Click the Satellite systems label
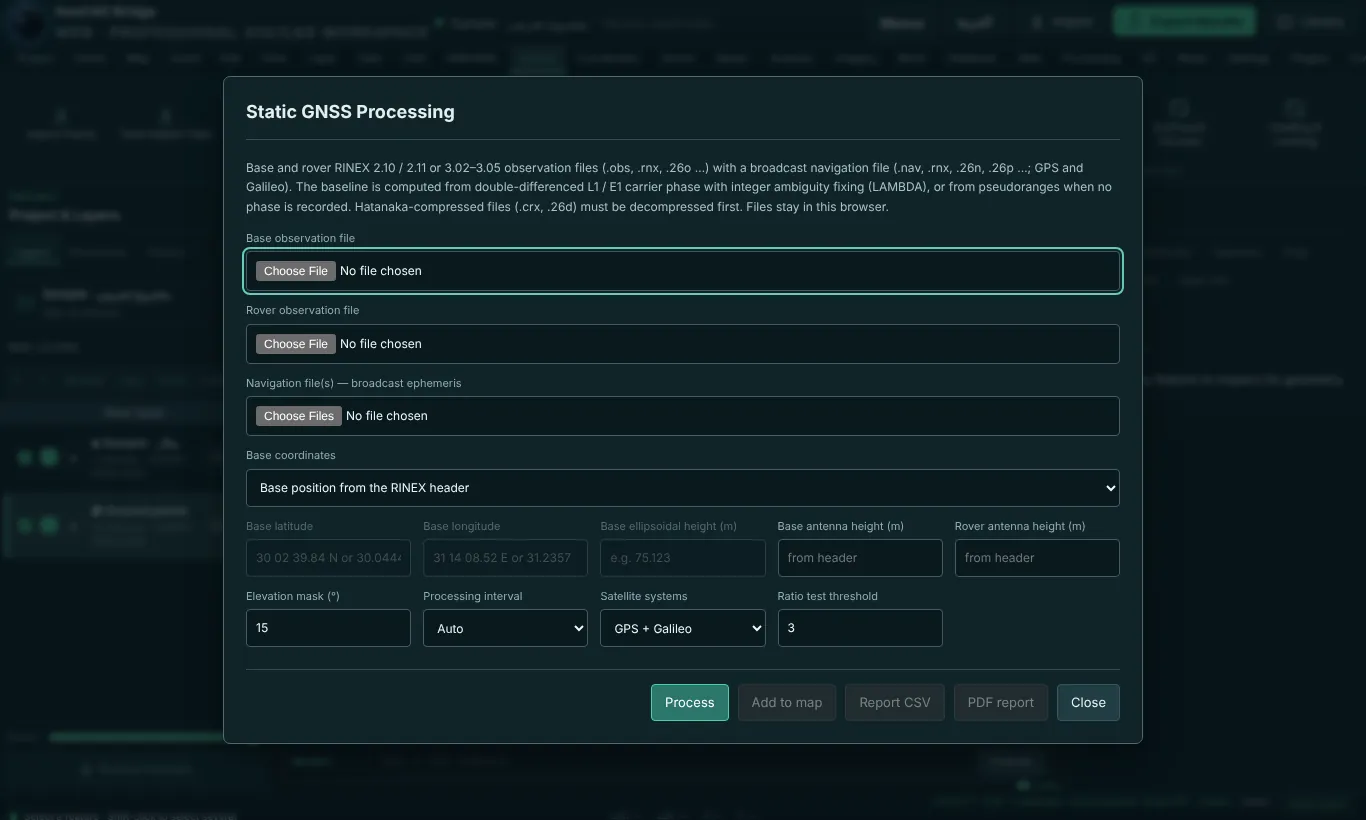This screenshot has height=820, width=1366. coord(644,596)
